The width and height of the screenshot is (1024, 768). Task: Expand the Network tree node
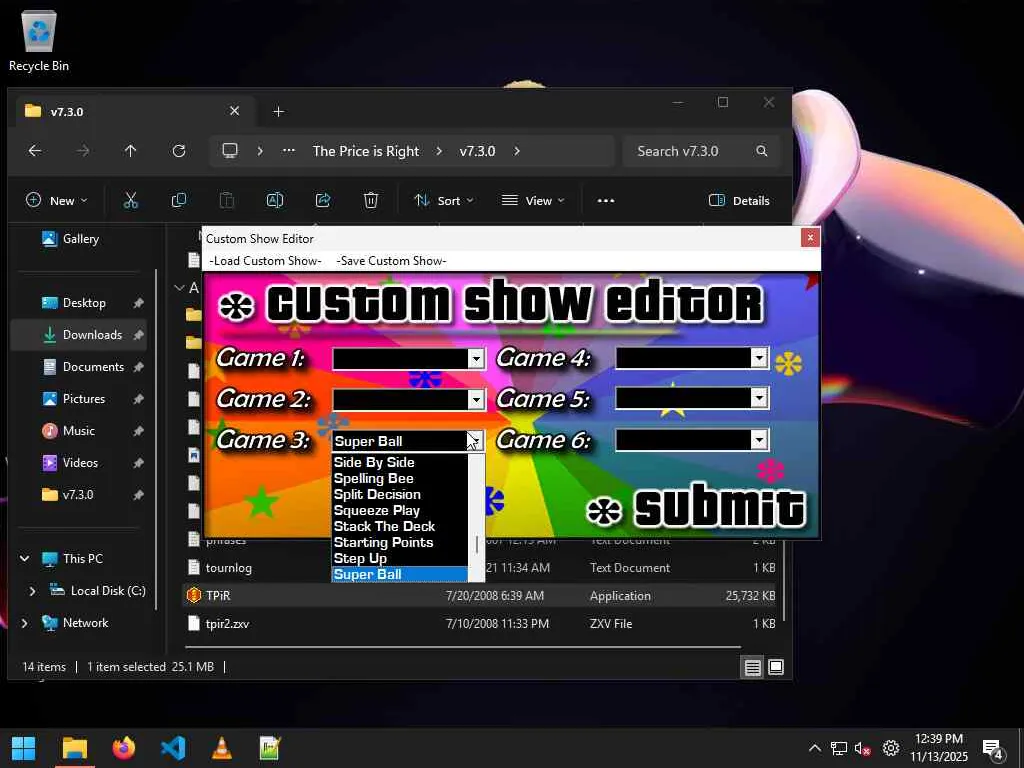point(25,622)
